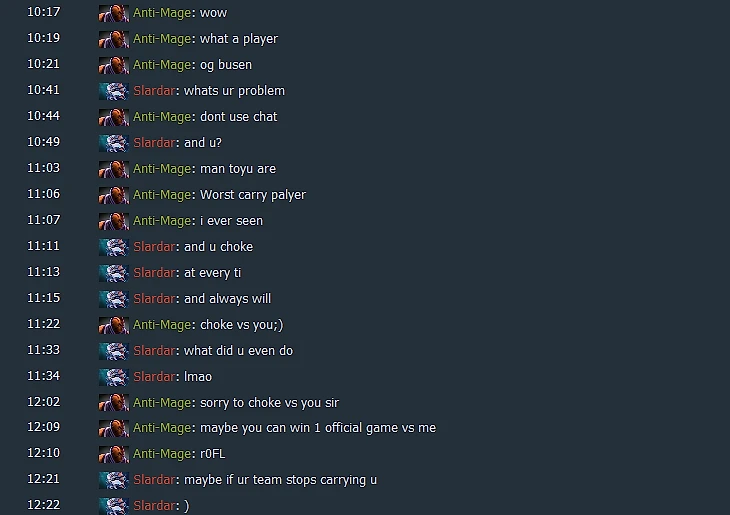The image size is (730, 515).
Task: Click Anti-Mage icon beside 'dont use chat'
Action: click(x=114, y=117)
